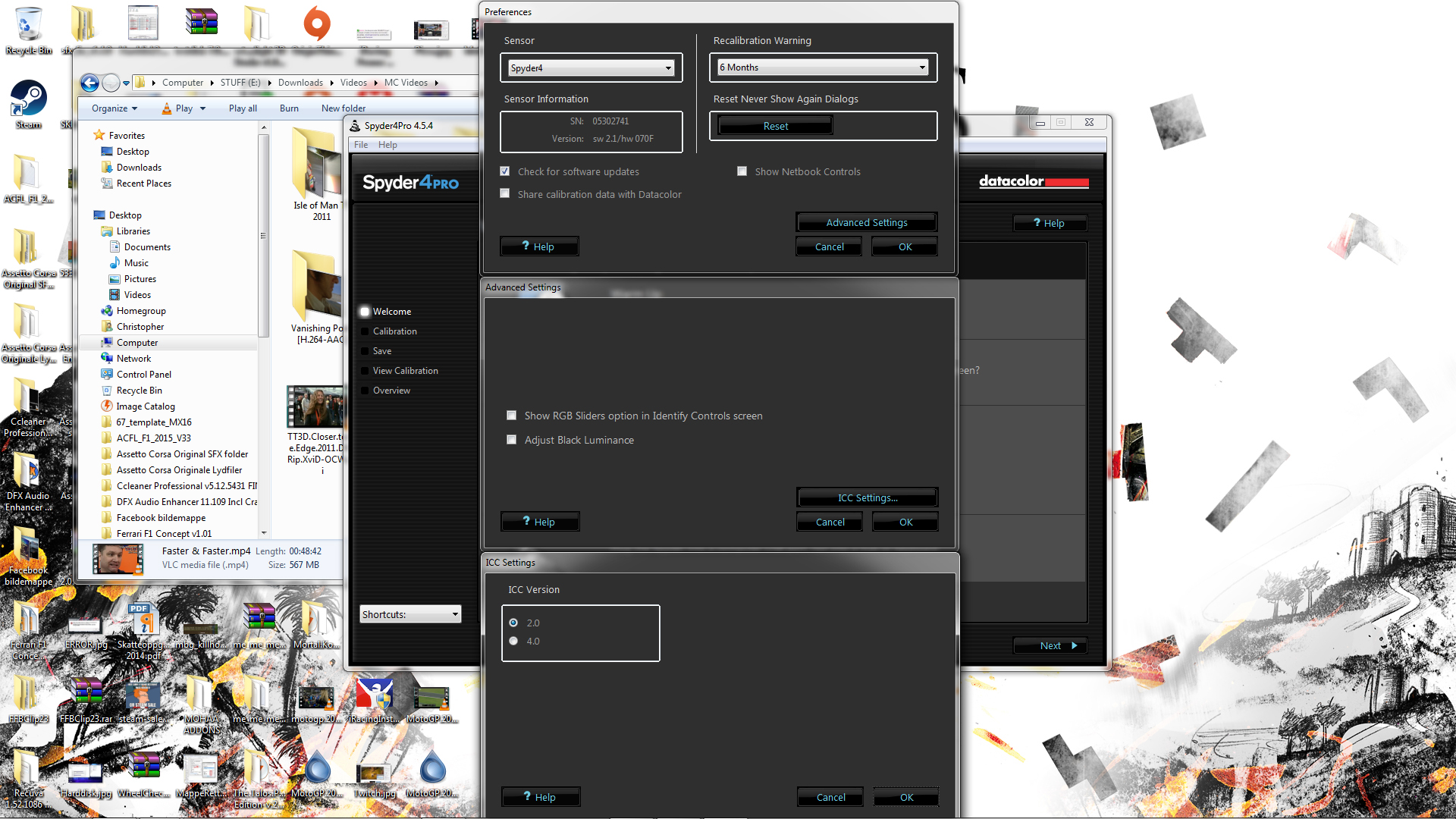Open the WinRAR archive on the top desktop row
This screenshot has height=819, width=1456.
pyautogui.click(x=201, y=23)
